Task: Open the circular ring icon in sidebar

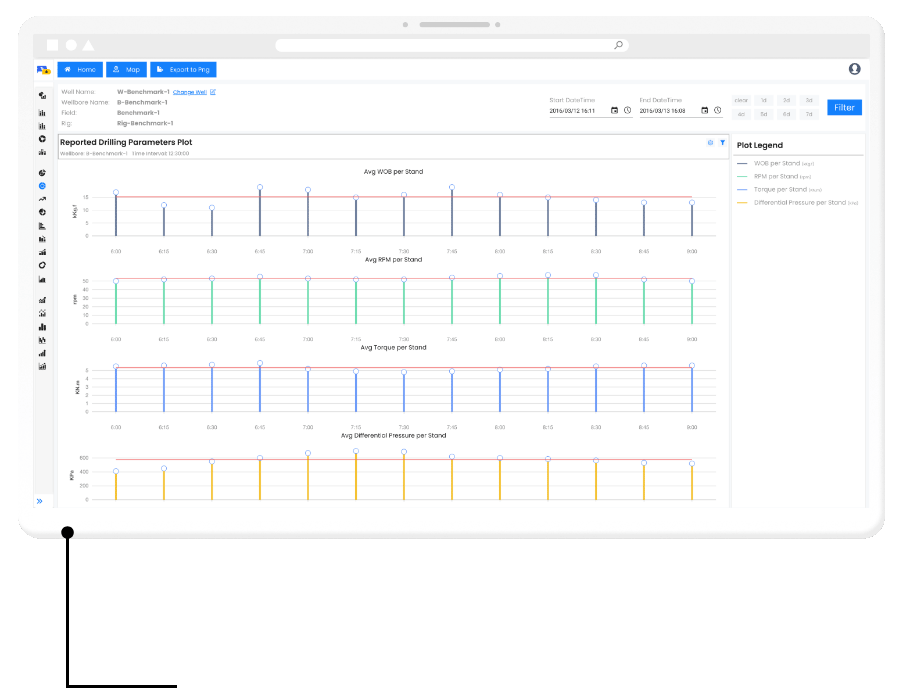Action: pos(42,265)
